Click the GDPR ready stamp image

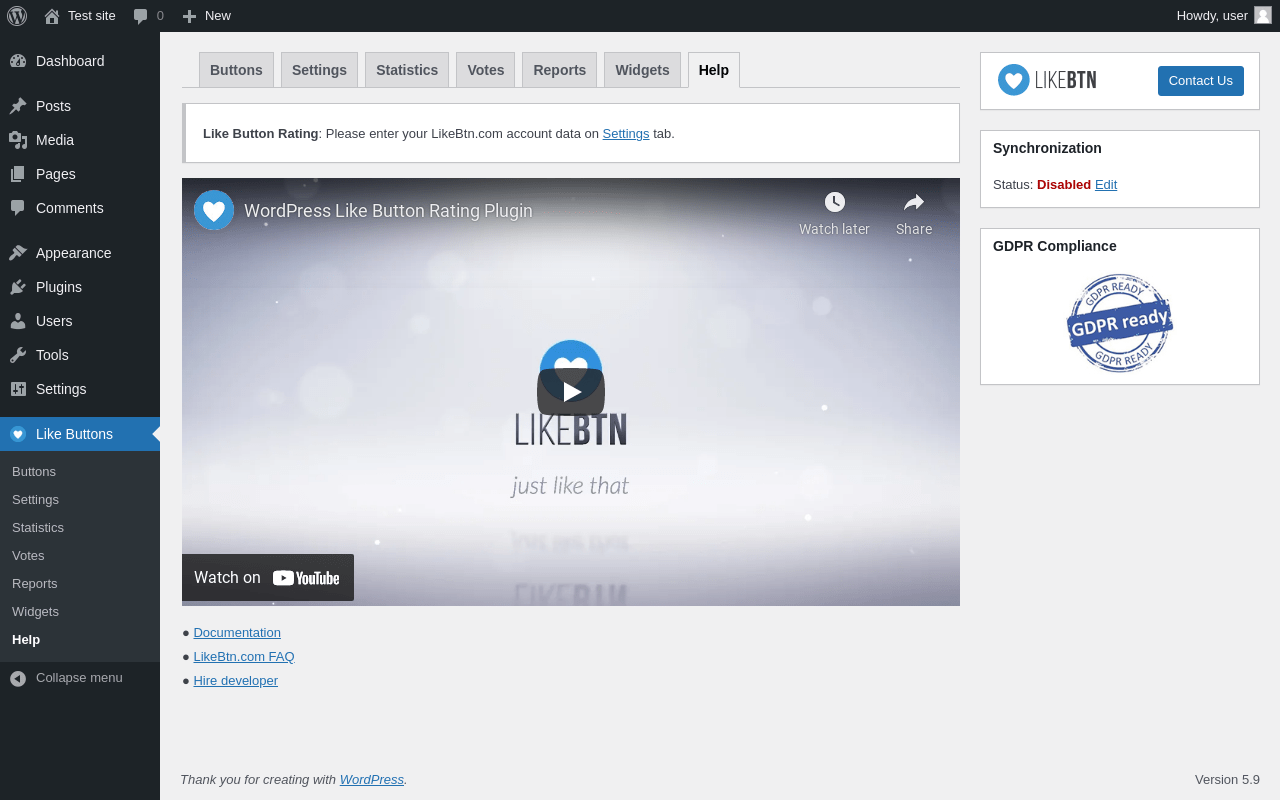pyautogui.click(x=1120, y=323)
